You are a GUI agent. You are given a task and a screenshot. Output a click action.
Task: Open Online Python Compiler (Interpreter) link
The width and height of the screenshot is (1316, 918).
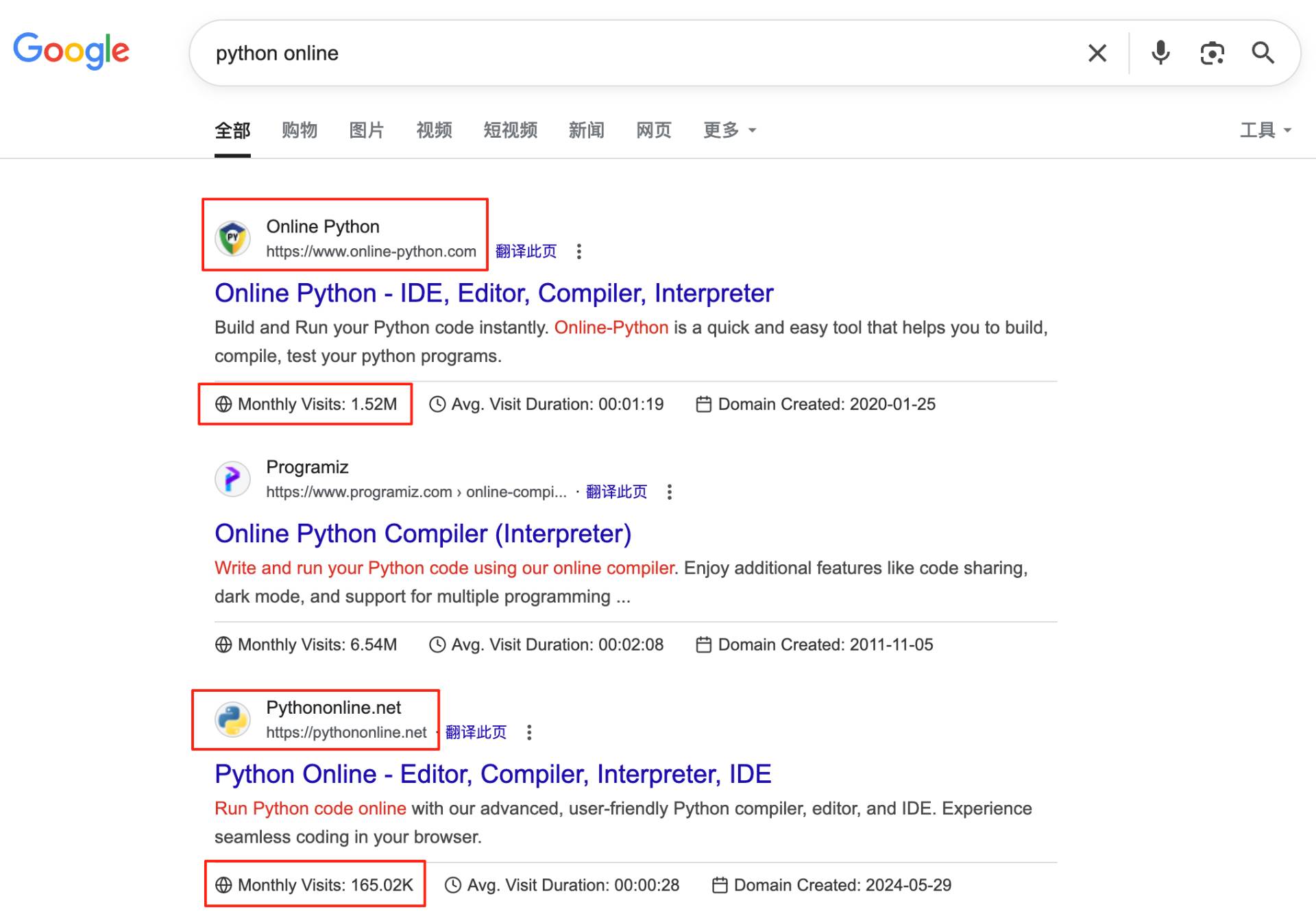pyautogui.click(x=423, y=533)
